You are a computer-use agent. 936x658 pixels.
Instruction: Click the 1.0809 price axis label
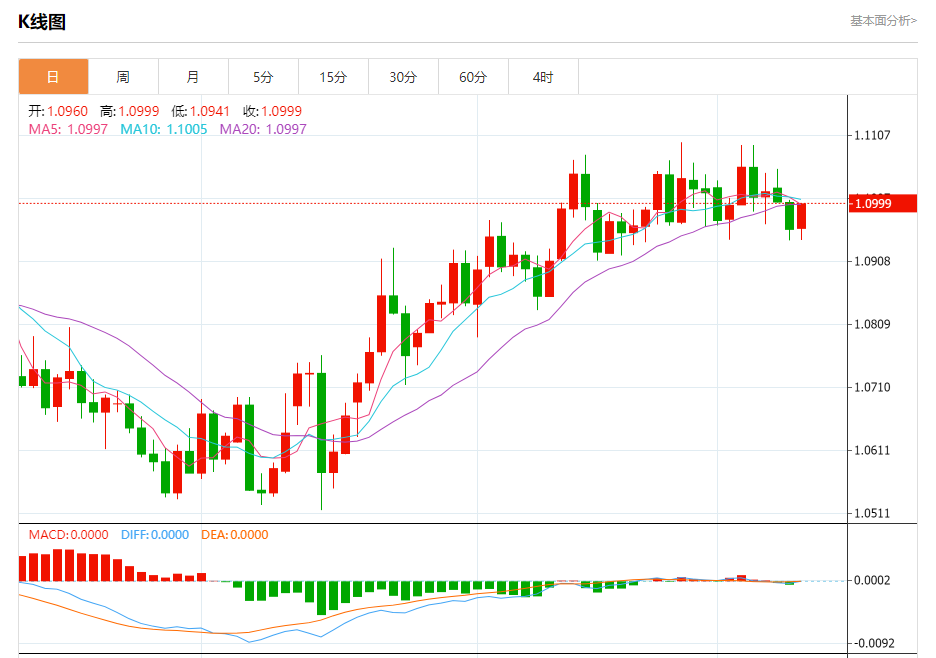coord(872,324)
